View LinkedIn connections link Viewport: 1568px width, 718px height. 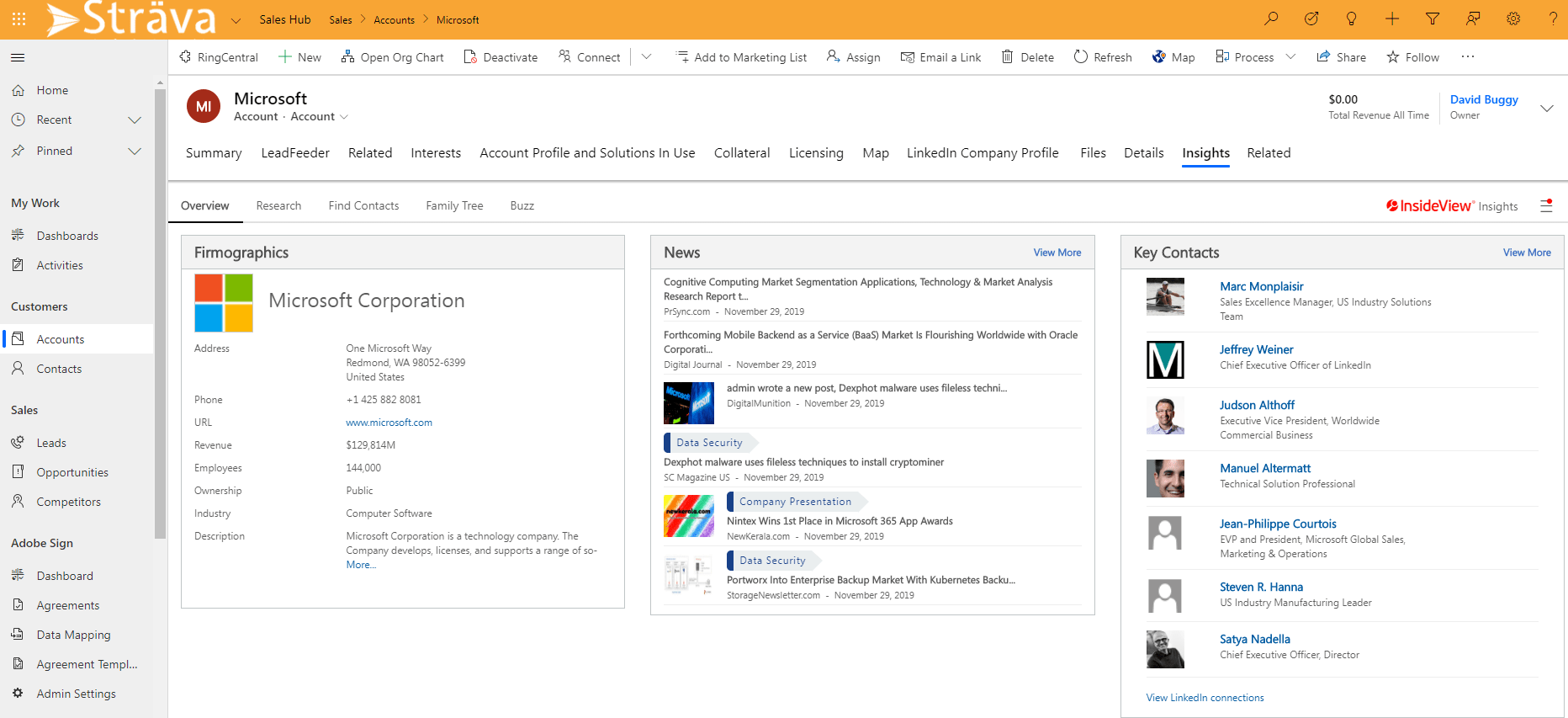[1205, 698]
